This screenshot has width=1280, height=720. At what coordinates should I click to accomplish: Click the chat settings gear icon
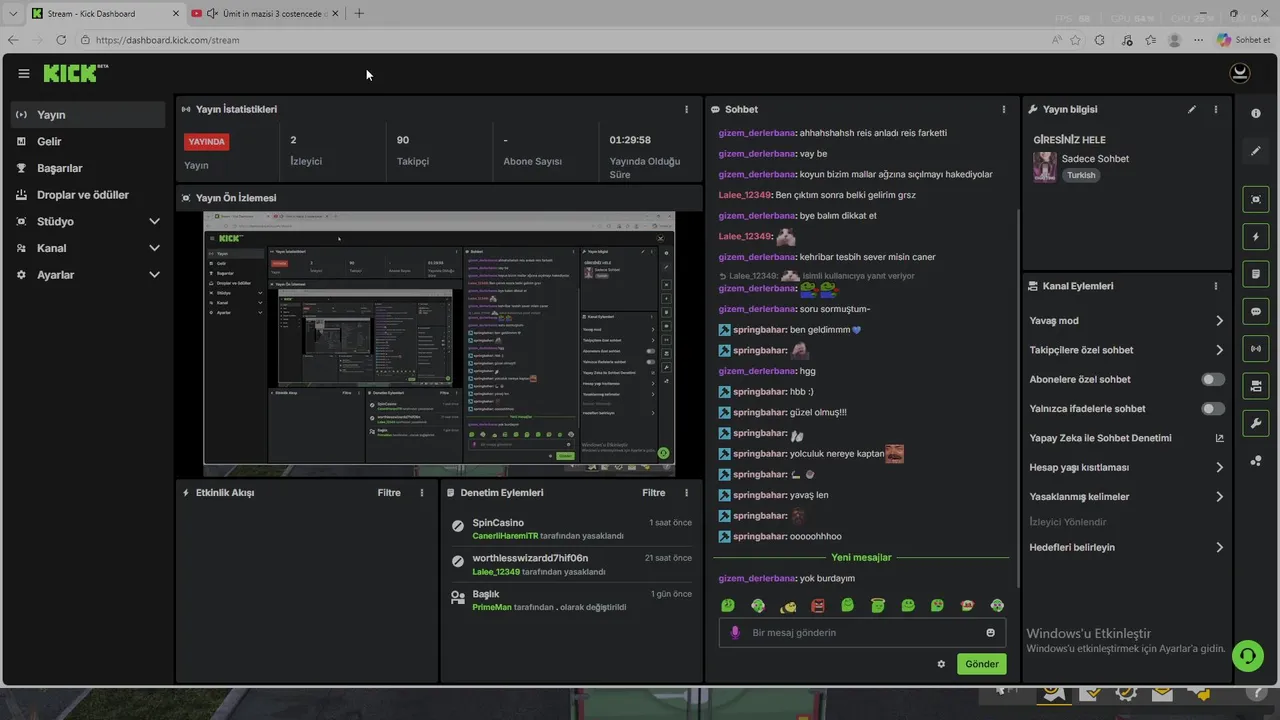tap(941, 664)
